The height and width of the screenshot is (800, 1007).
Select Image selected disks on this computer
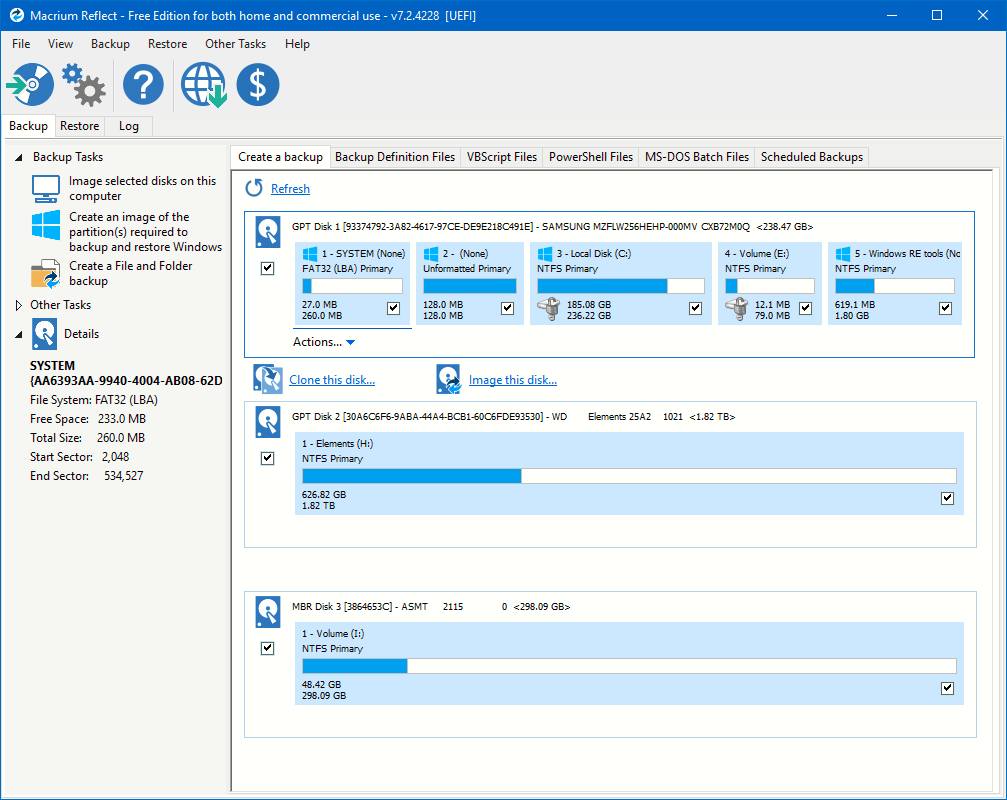(x=143, y=189)
